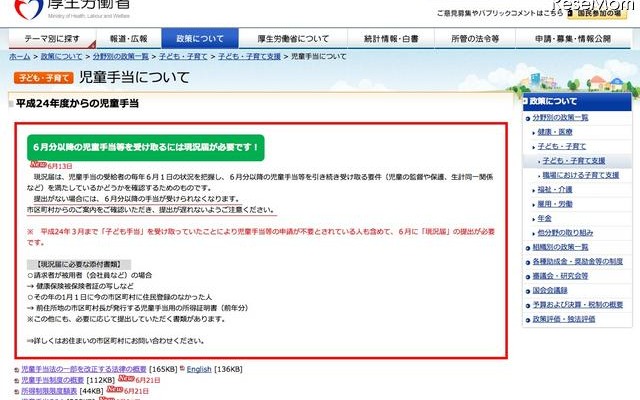
Task: Follow the 子ども・子育て支援 breadcrumb link
Action: (249, 56)
